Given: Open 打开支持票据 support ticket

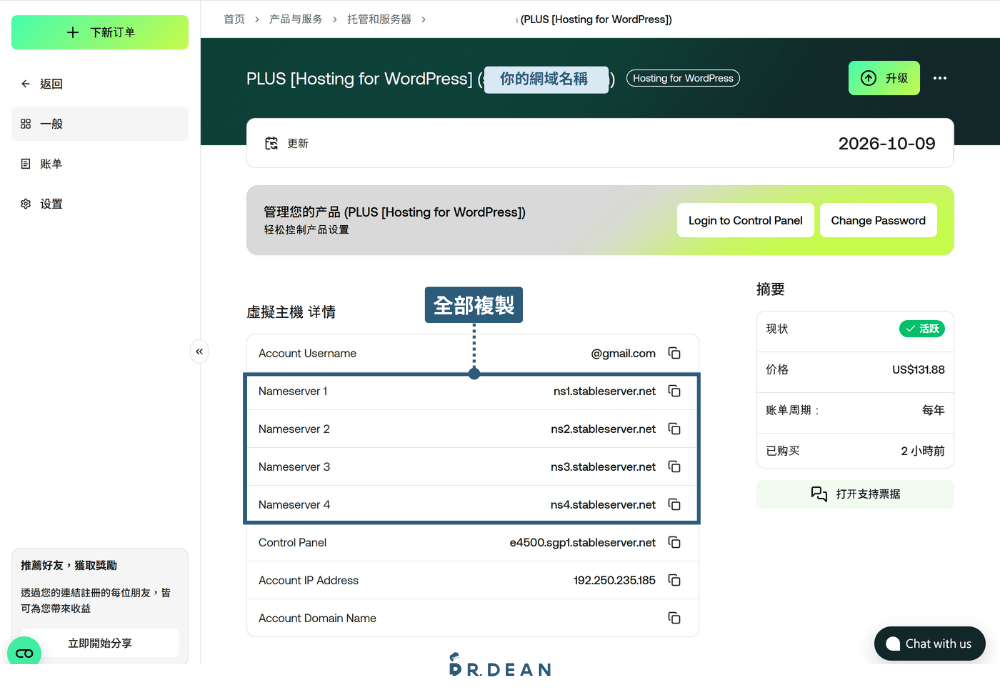Looking at the screenshot, I should tap(855, 493).
